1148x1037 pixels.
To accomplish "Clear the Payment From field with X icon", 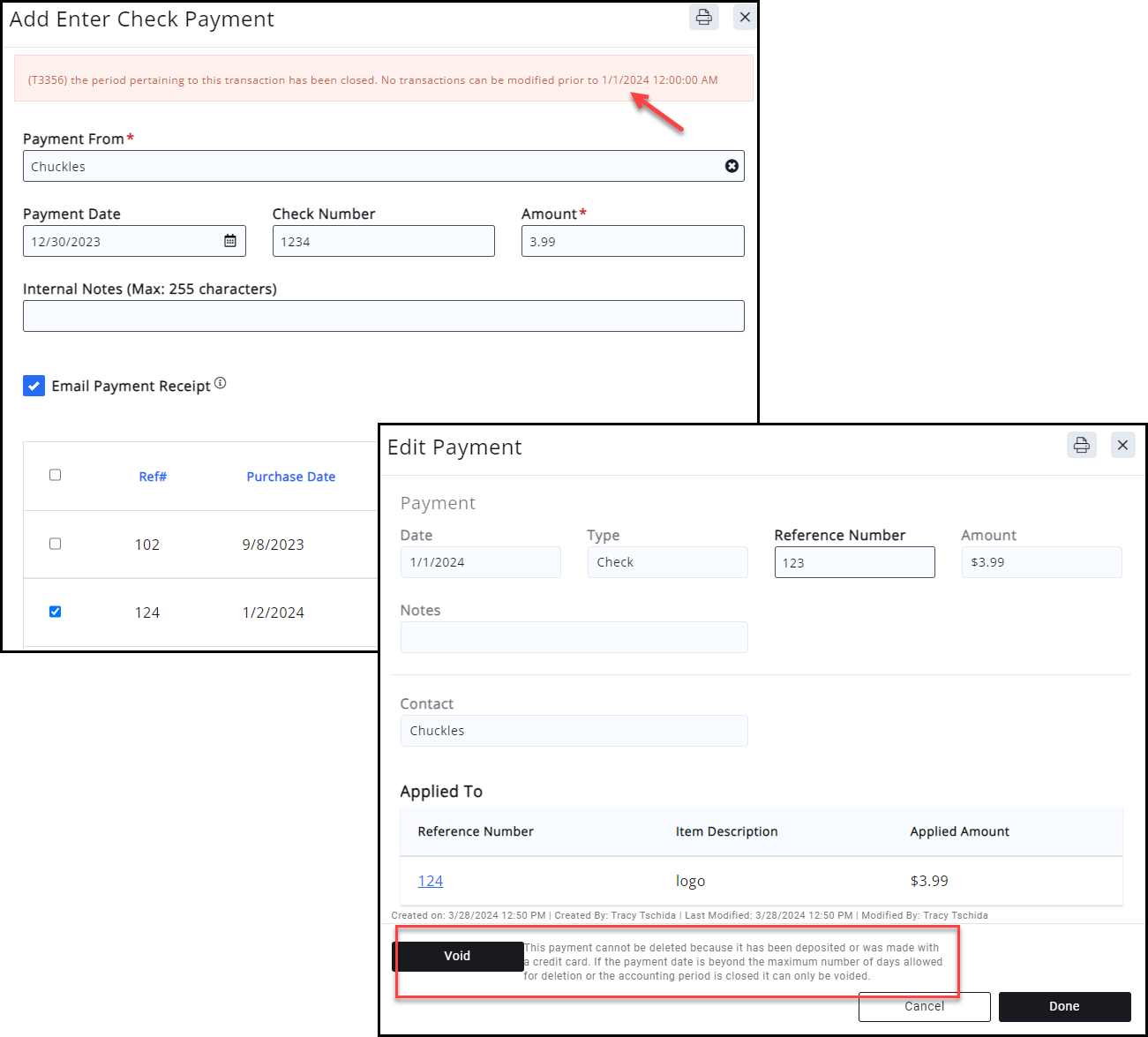I will click(x=732, y=166).
